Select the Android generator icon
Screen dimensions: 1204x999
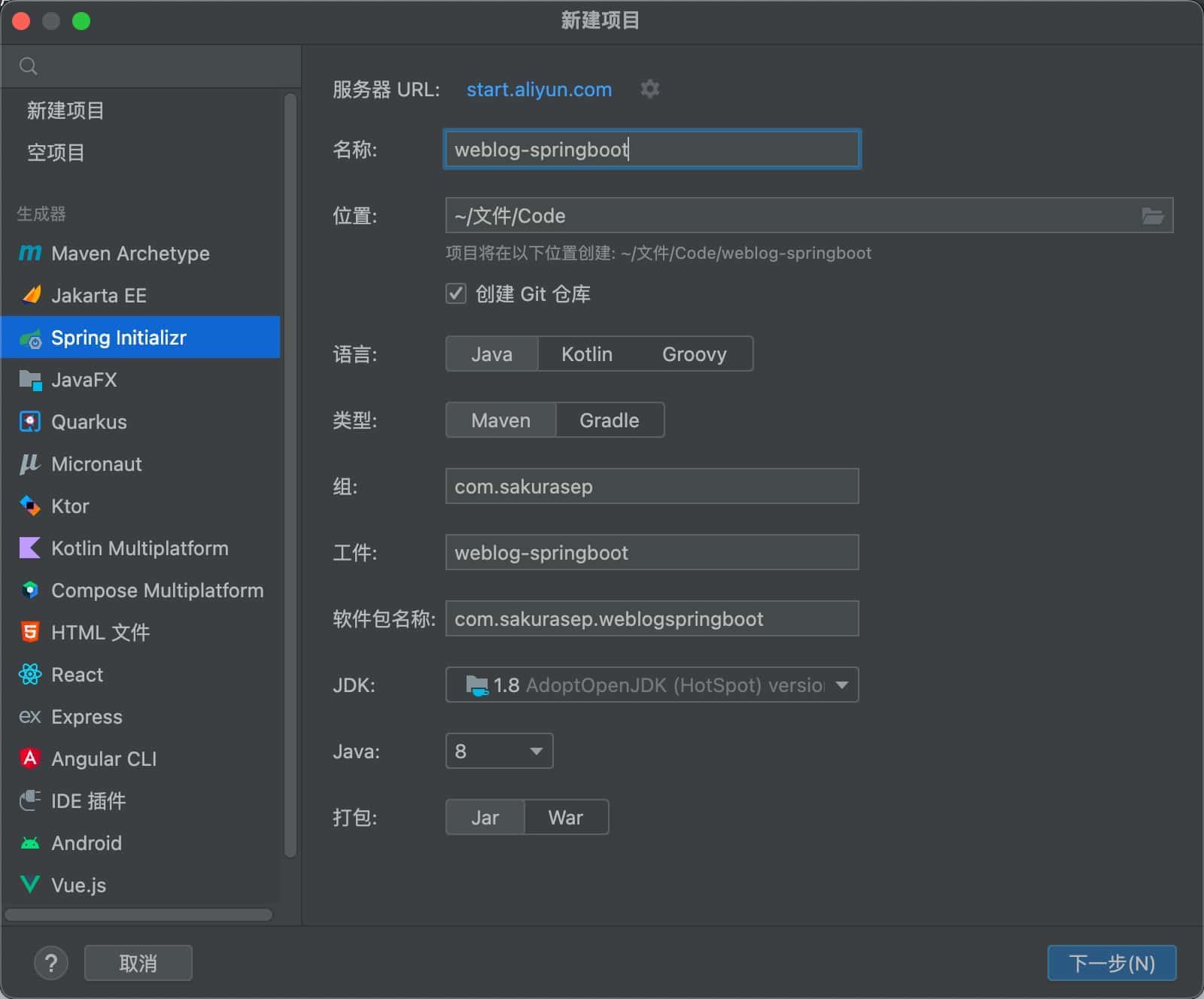click(30, 843)
